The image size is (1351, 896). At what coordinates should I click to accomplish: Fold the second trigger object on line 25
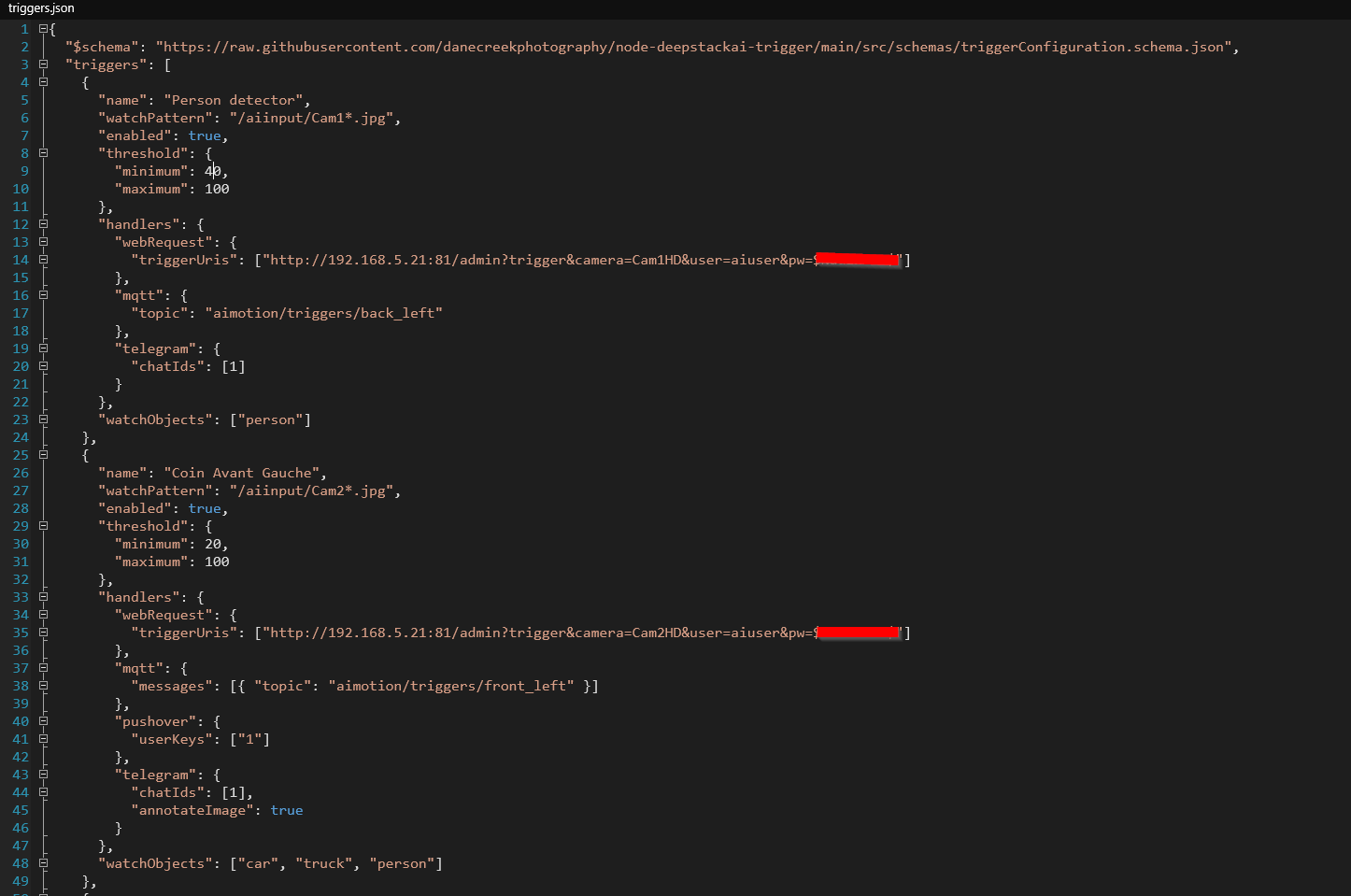[43, 455]
